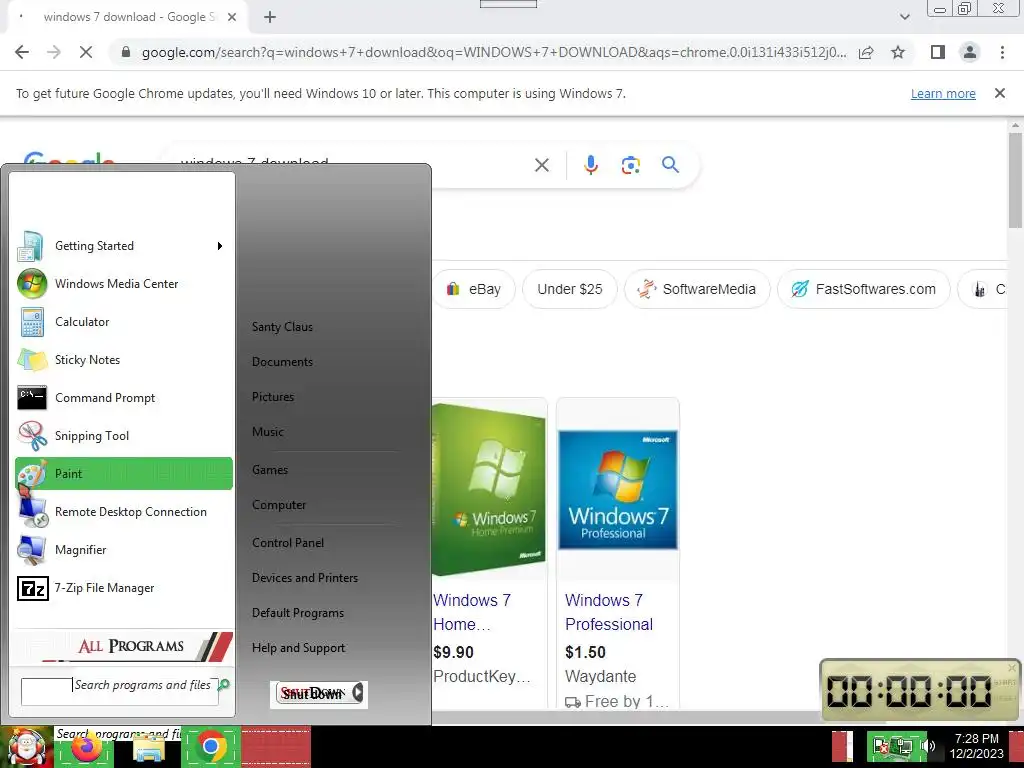Click the volume speaker tray icon
This screenshot has height=768, width=1024.
pos(927,746)
